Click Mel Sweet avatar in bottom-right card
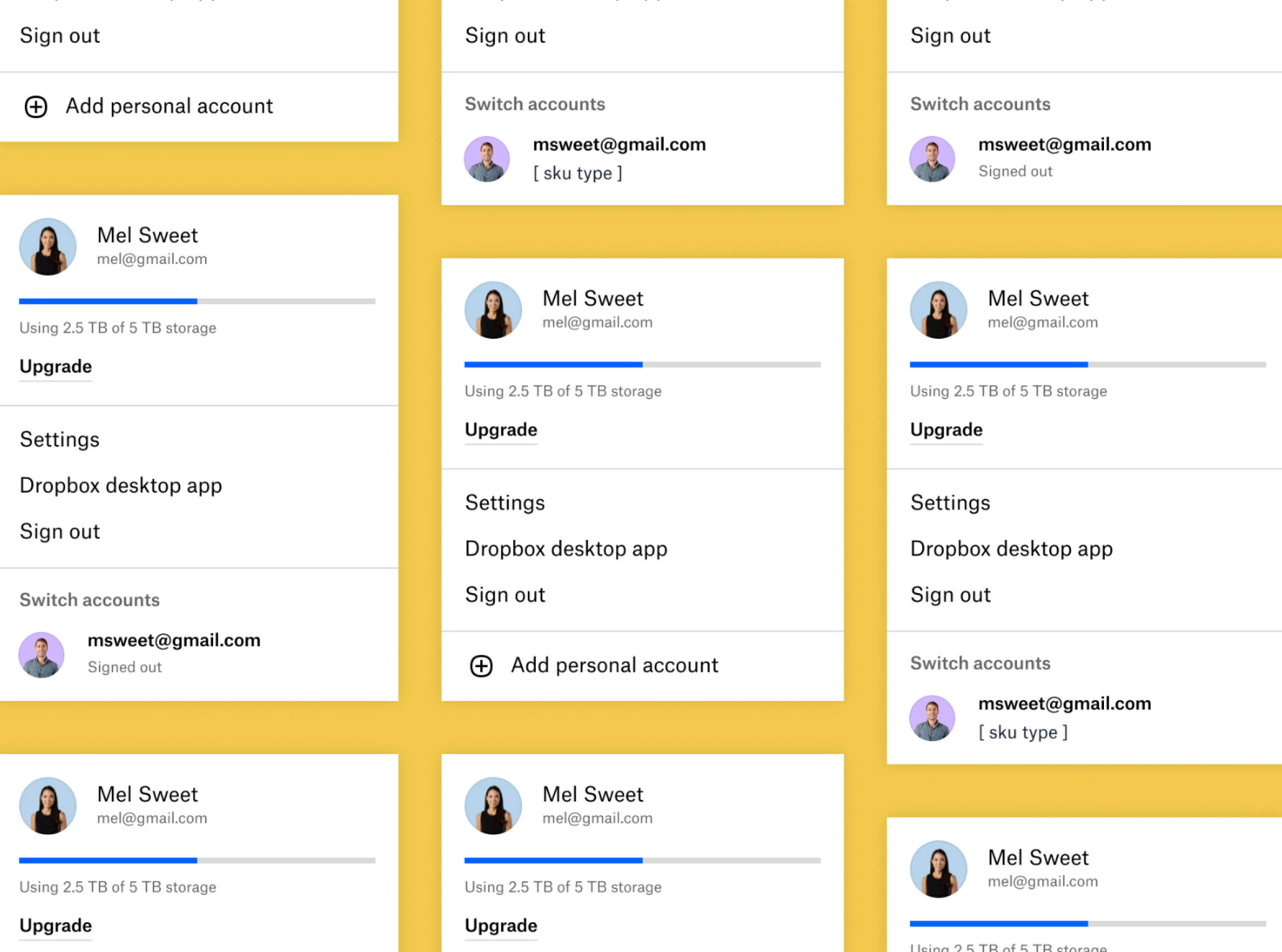The height and width of the screenshot is (952, 1282). (x=939, y=869)
